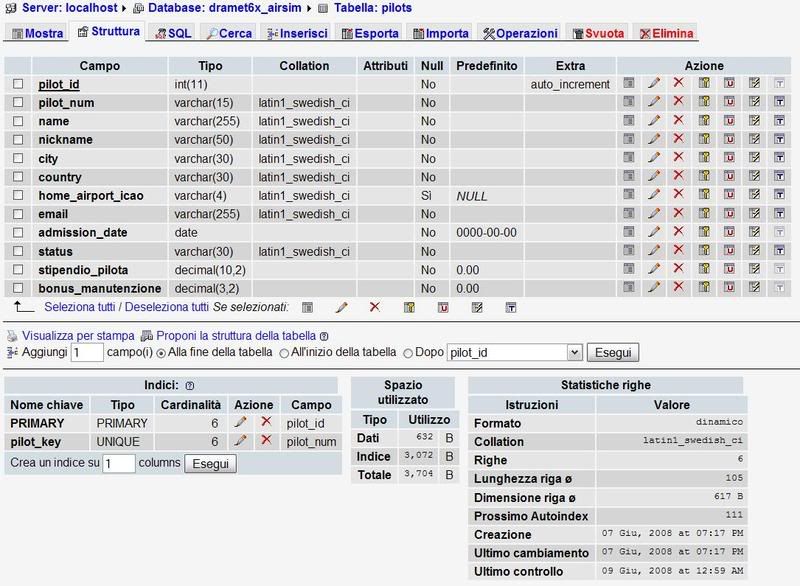Image resolution: width=800 pixels, height=586 pixels.
Task: Check the country field checkbox
Action: pos(18,176)
